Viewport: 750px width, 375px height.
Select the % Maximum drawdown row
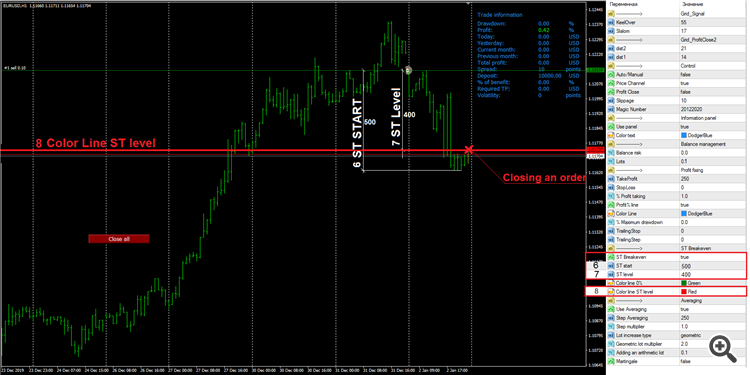click(675, 222)
